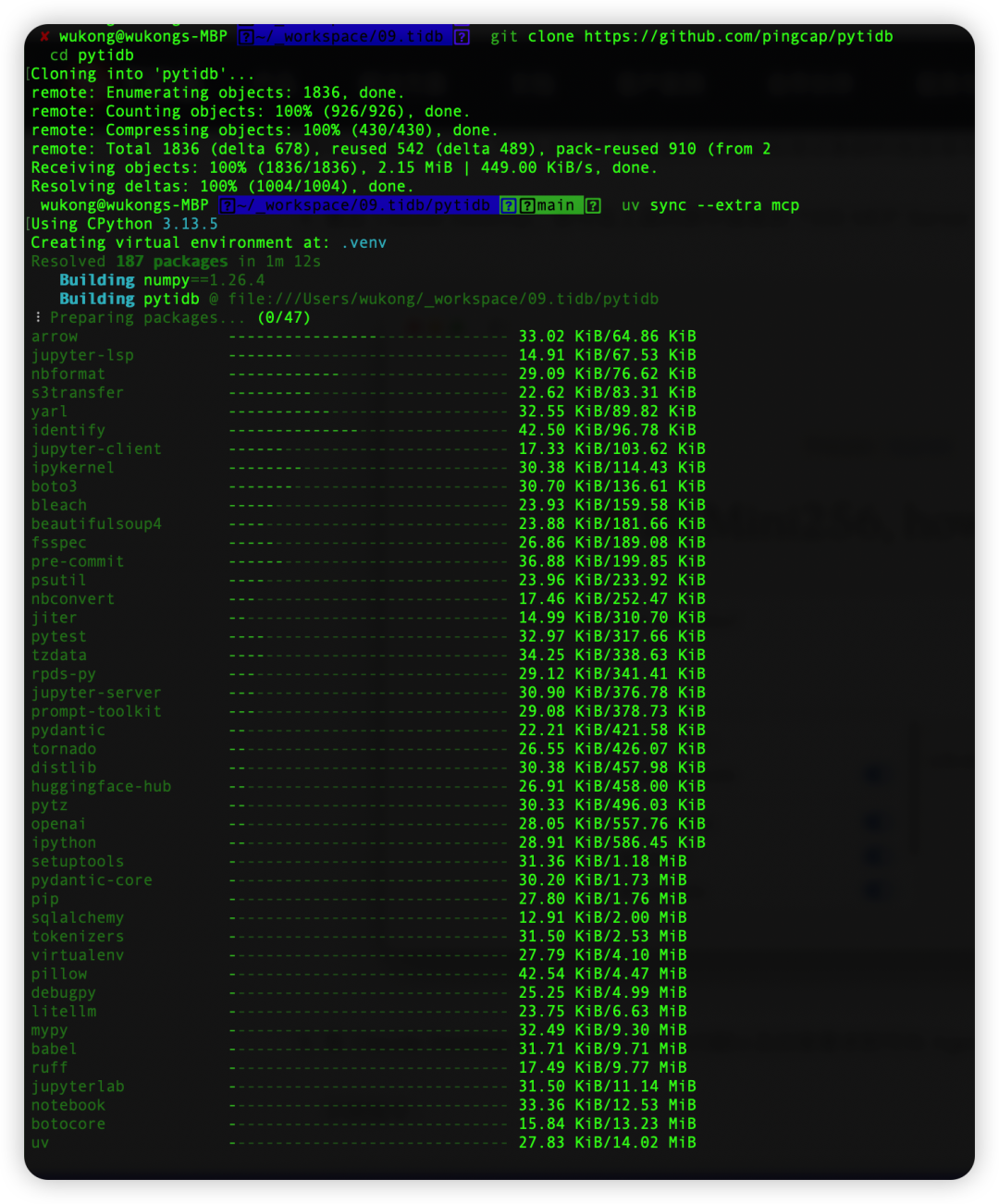The height and width of the screenshot is (1204, 999).
Task: Click the arrow package download progress bar
Action: 368,337
